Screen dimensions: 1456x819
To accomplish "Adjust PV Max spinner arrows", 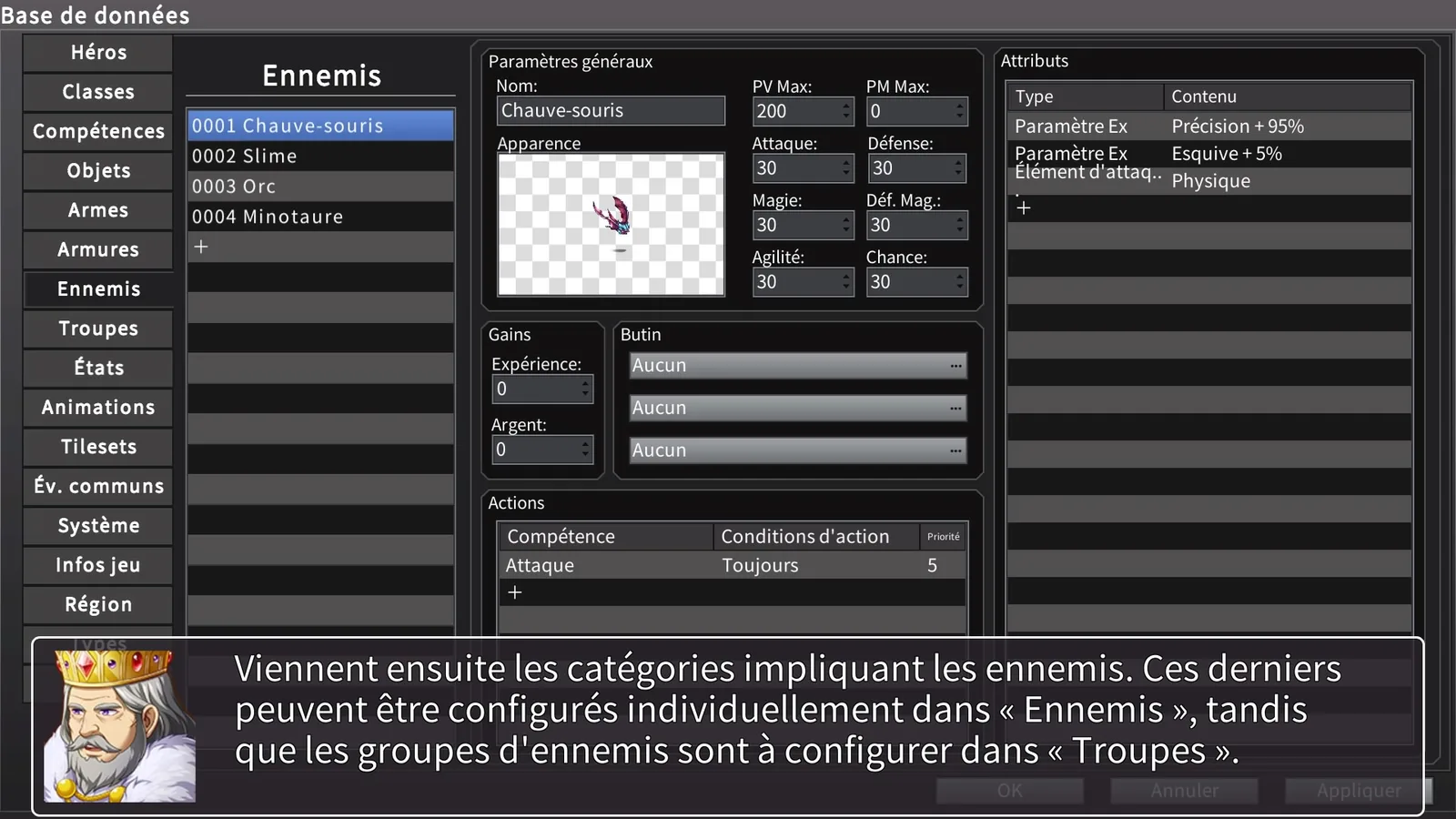I will click(x=846, y=111).
